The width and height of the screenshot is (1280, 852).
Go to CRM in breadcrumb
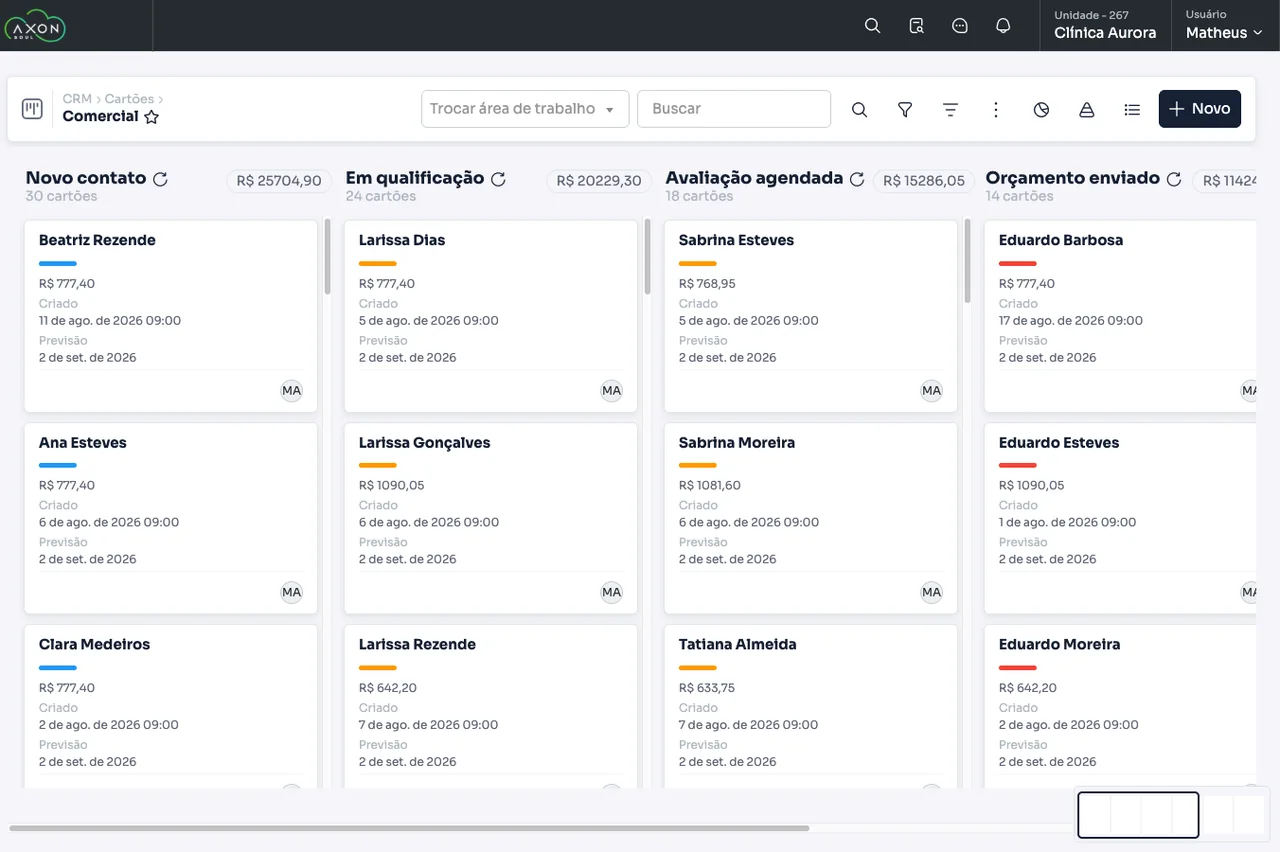coord(76,99)
